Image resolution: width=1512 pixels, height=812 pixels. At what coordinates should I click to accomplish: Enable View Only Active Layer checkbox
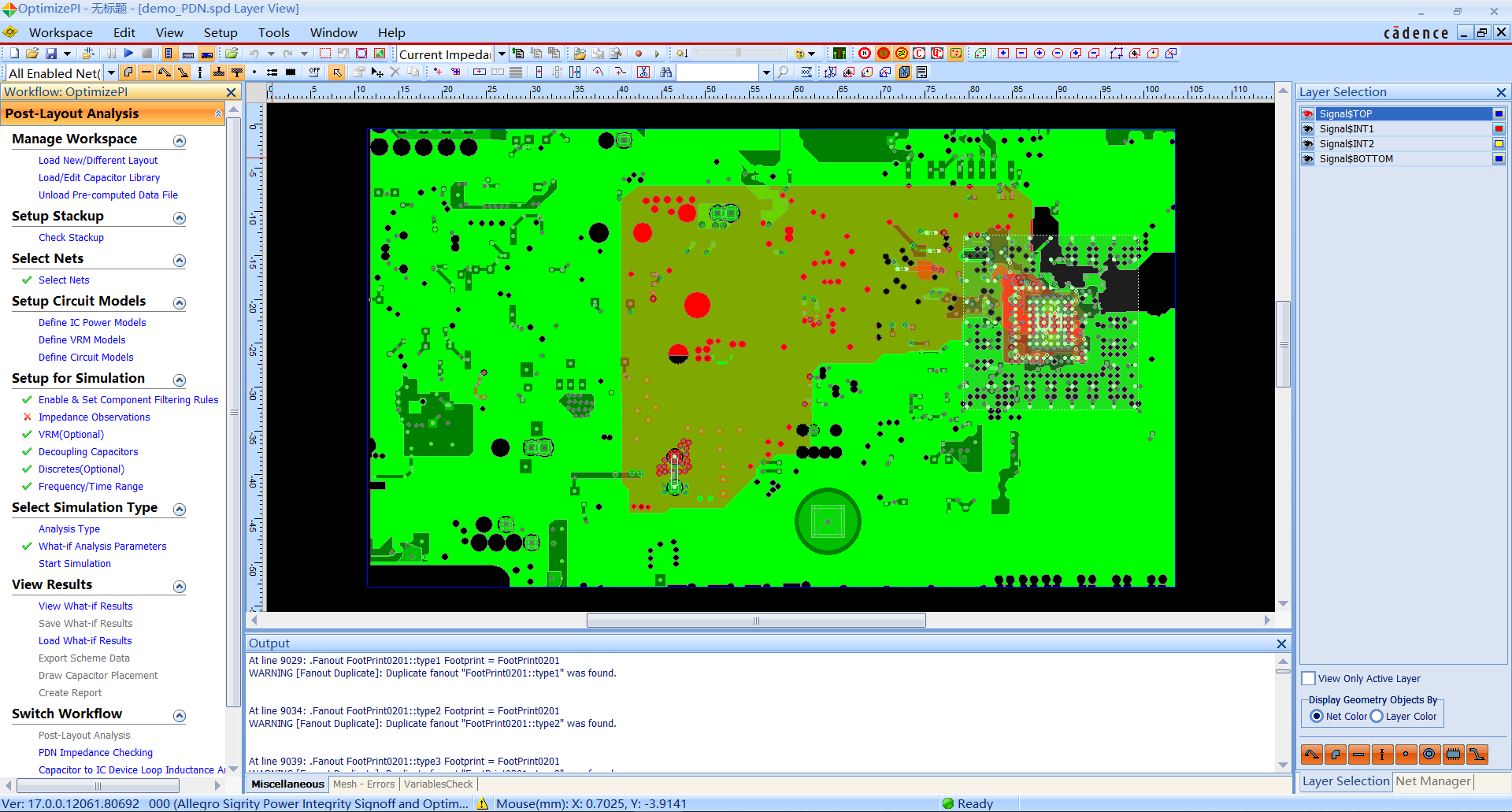tap(1309, 679)
